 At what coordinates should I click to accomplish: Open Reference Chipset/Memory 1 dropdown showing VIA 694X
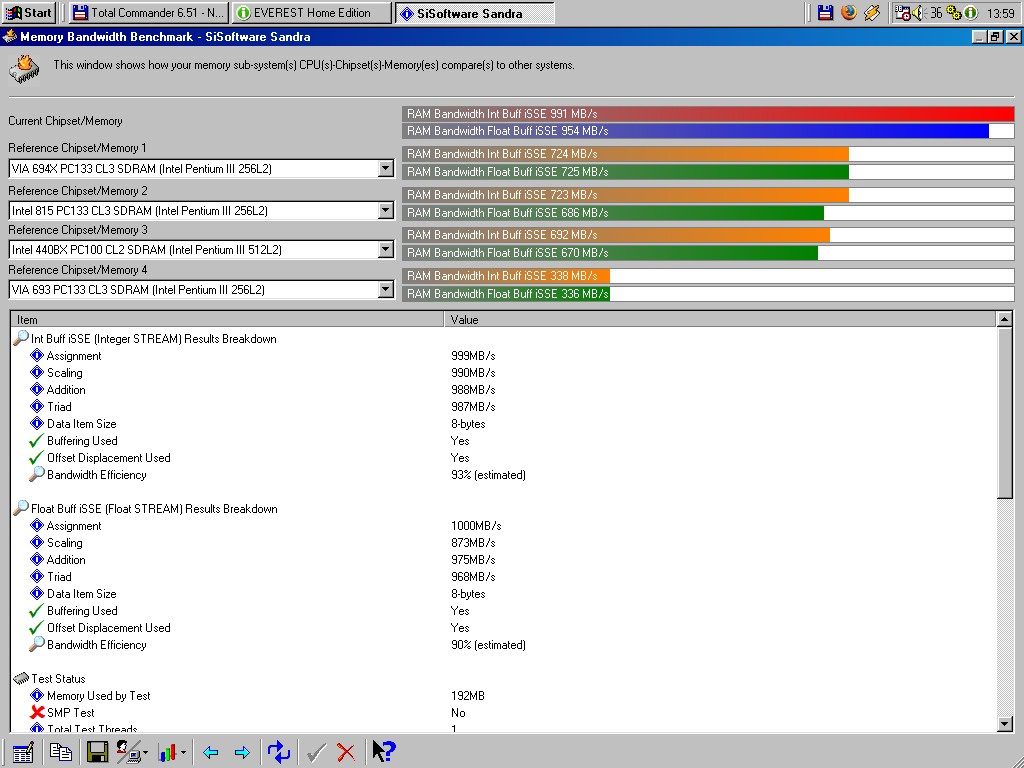(x=386, y=168)
